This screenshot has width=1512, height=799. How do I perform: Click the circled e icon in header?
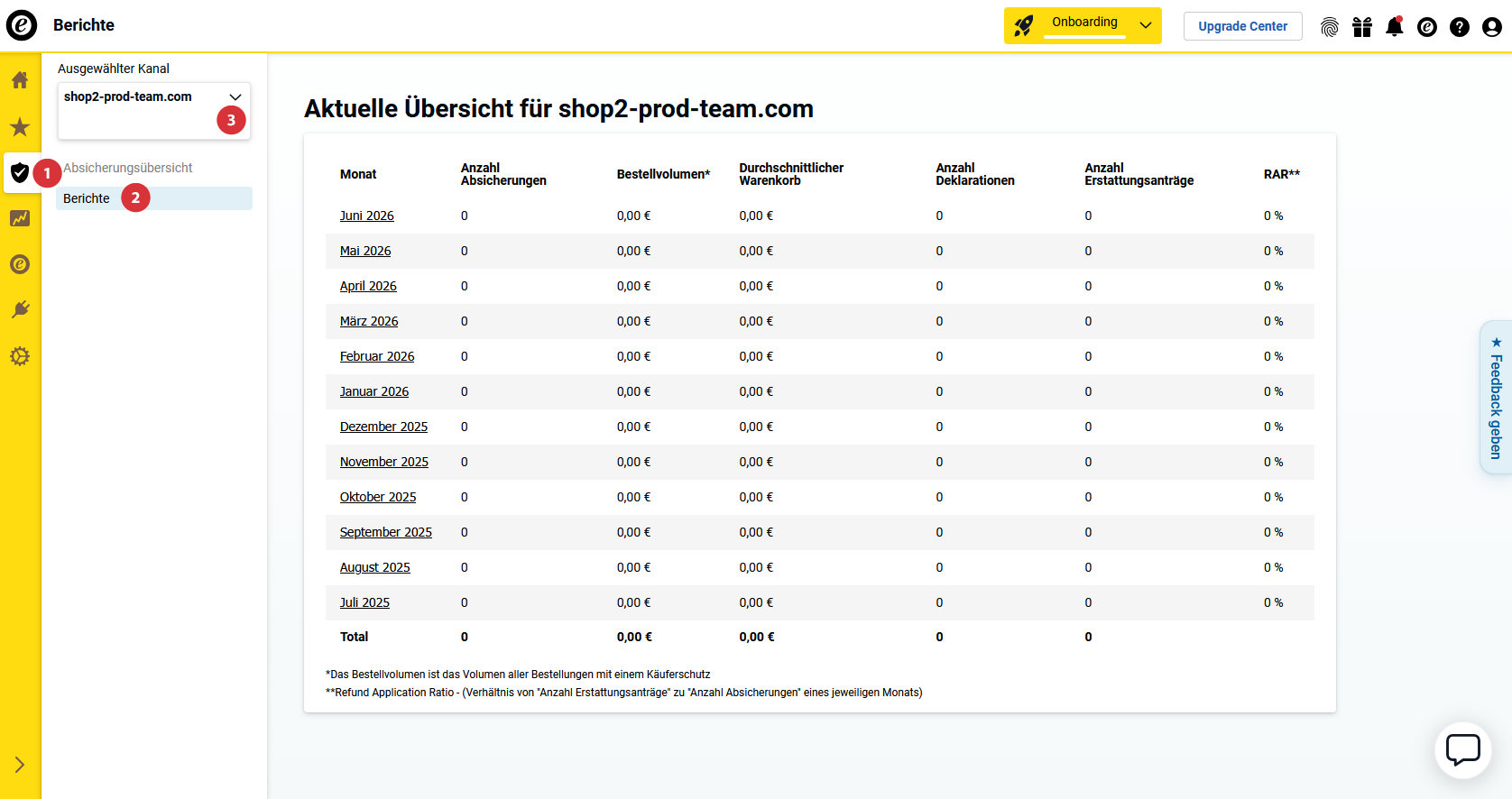tap(1427, 27)
